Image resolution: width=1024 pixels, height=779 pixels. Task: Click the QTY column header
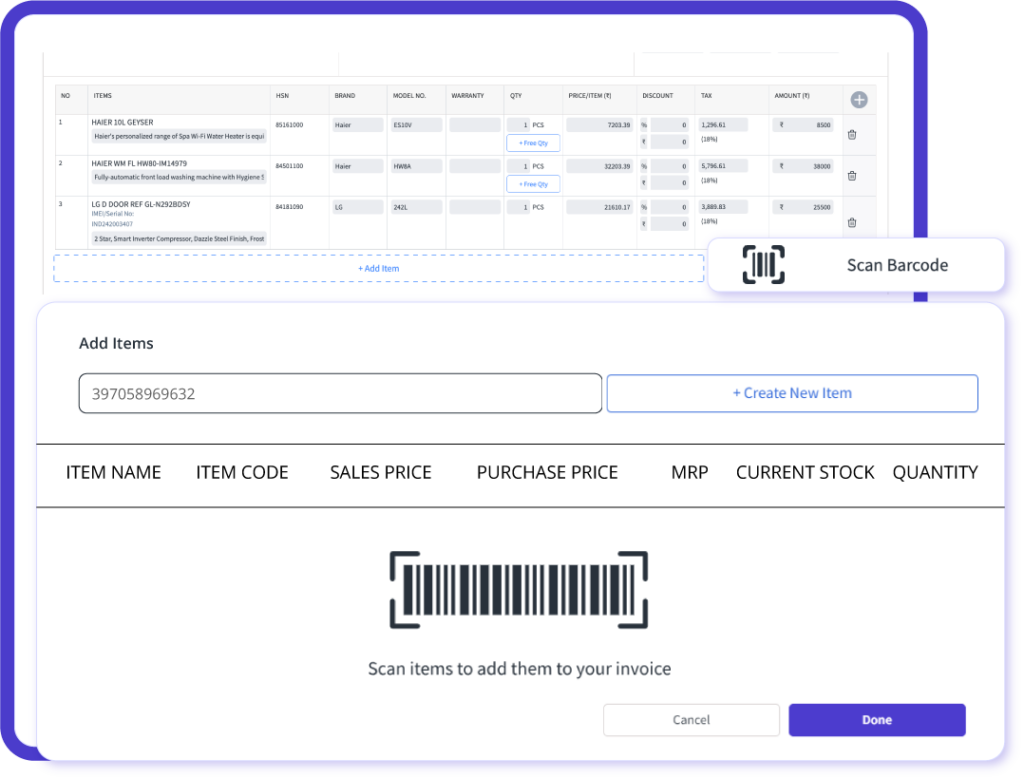[x=515, y=96]
